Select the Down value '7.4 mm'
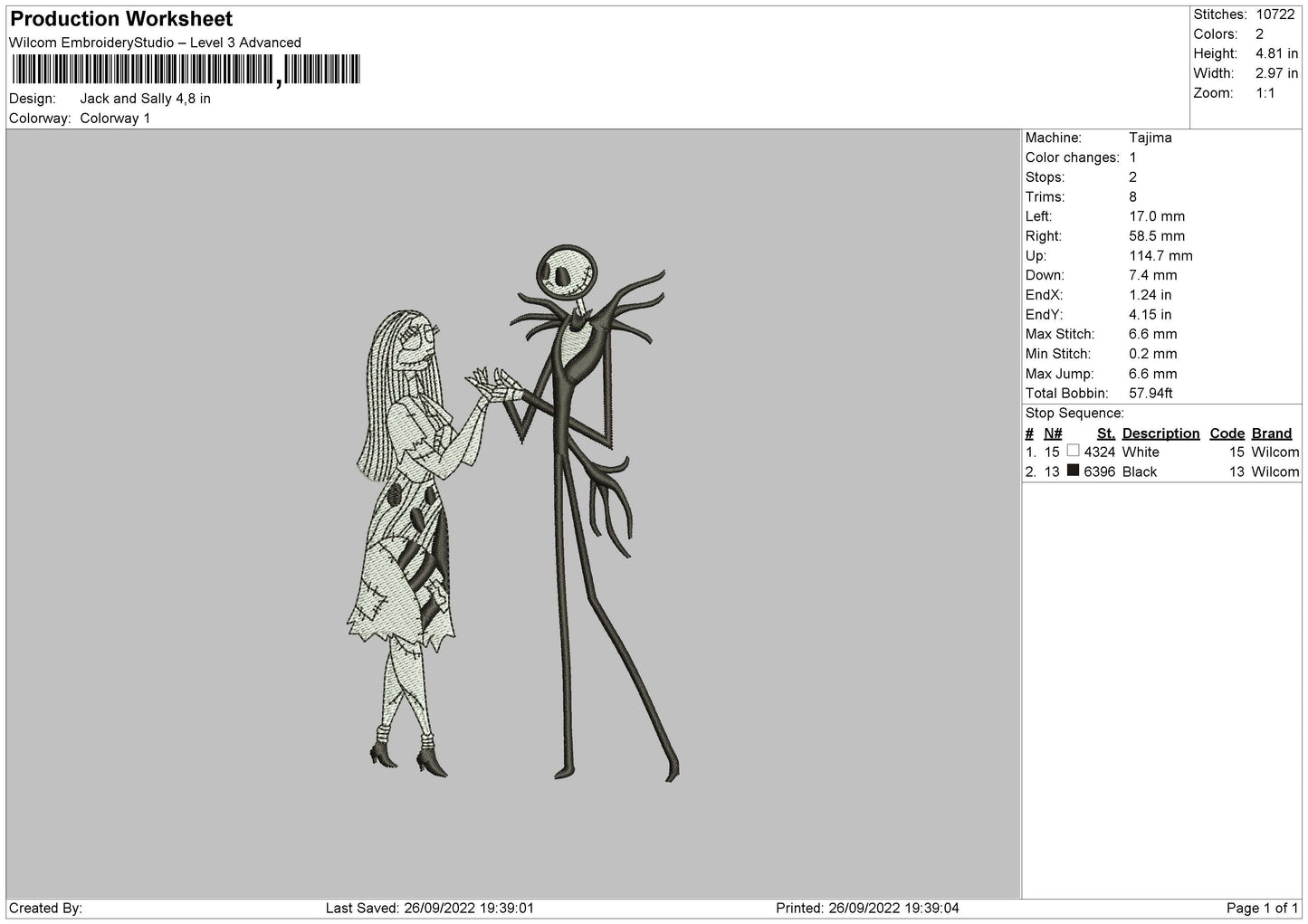The height and width of the screenshot is (924, 1308). [1153, 275]
